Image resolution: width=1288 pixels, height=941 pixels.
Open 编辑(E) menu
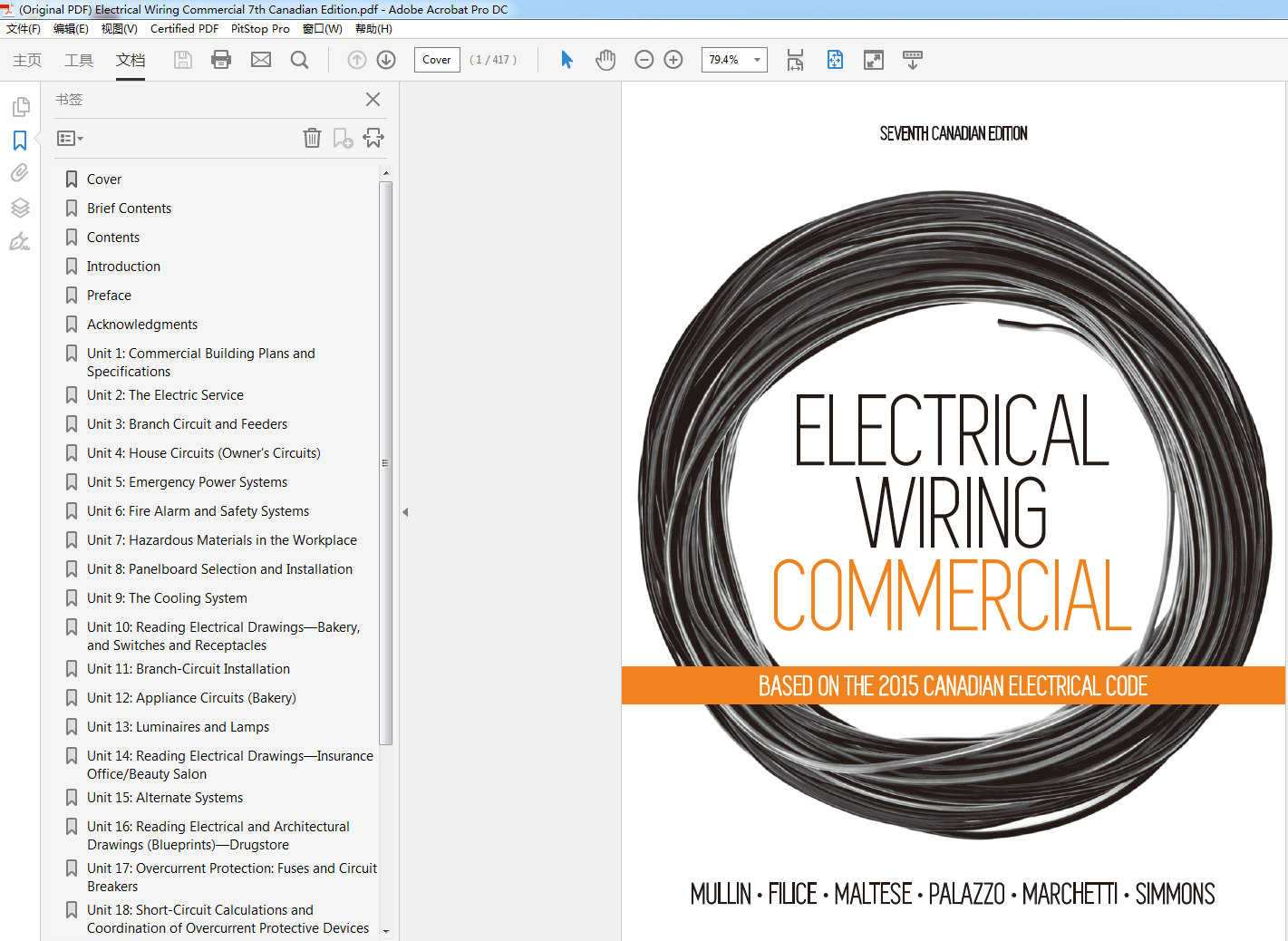click(x=71, y=29)
